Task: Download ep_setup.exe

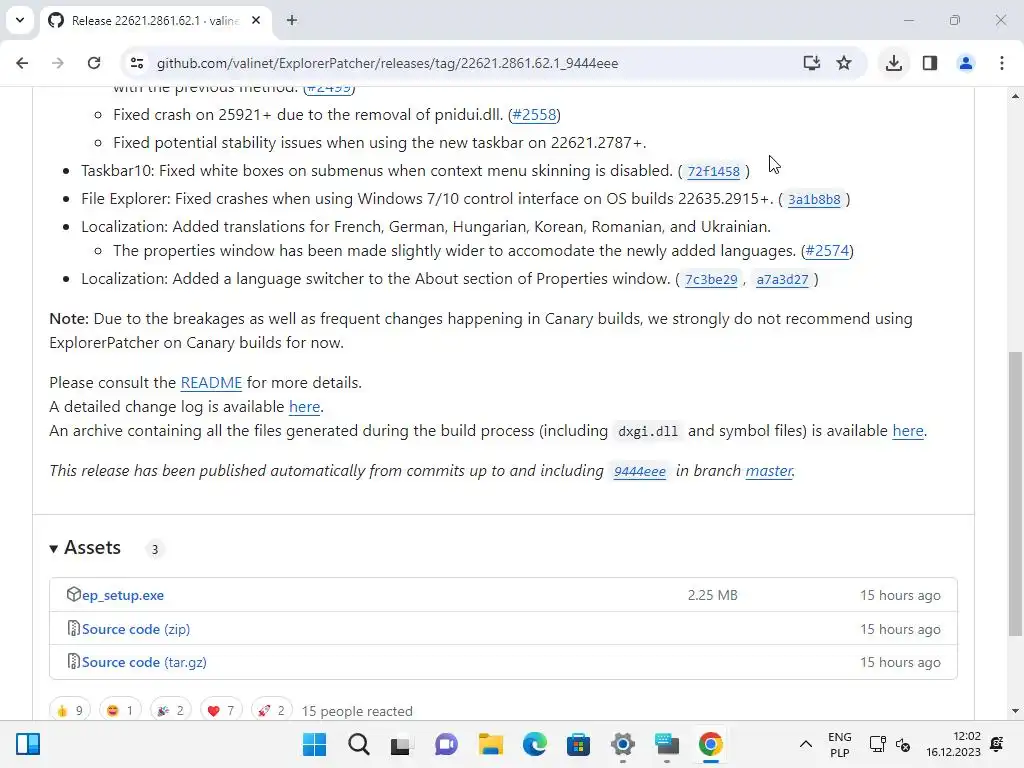Action: 123,596
